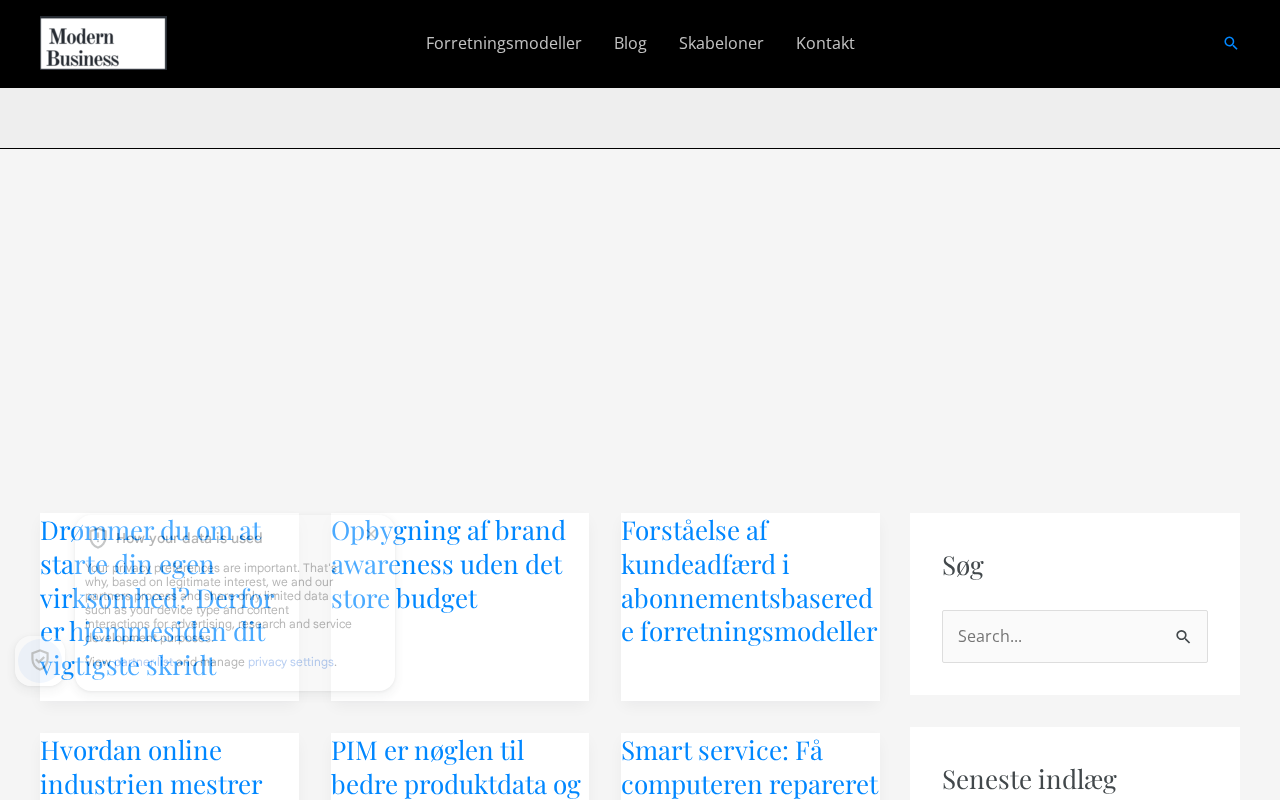This screenshot has height=800, width=1280.
Task: Close the 'How your data is used' popup
Action: coord(371,536)
